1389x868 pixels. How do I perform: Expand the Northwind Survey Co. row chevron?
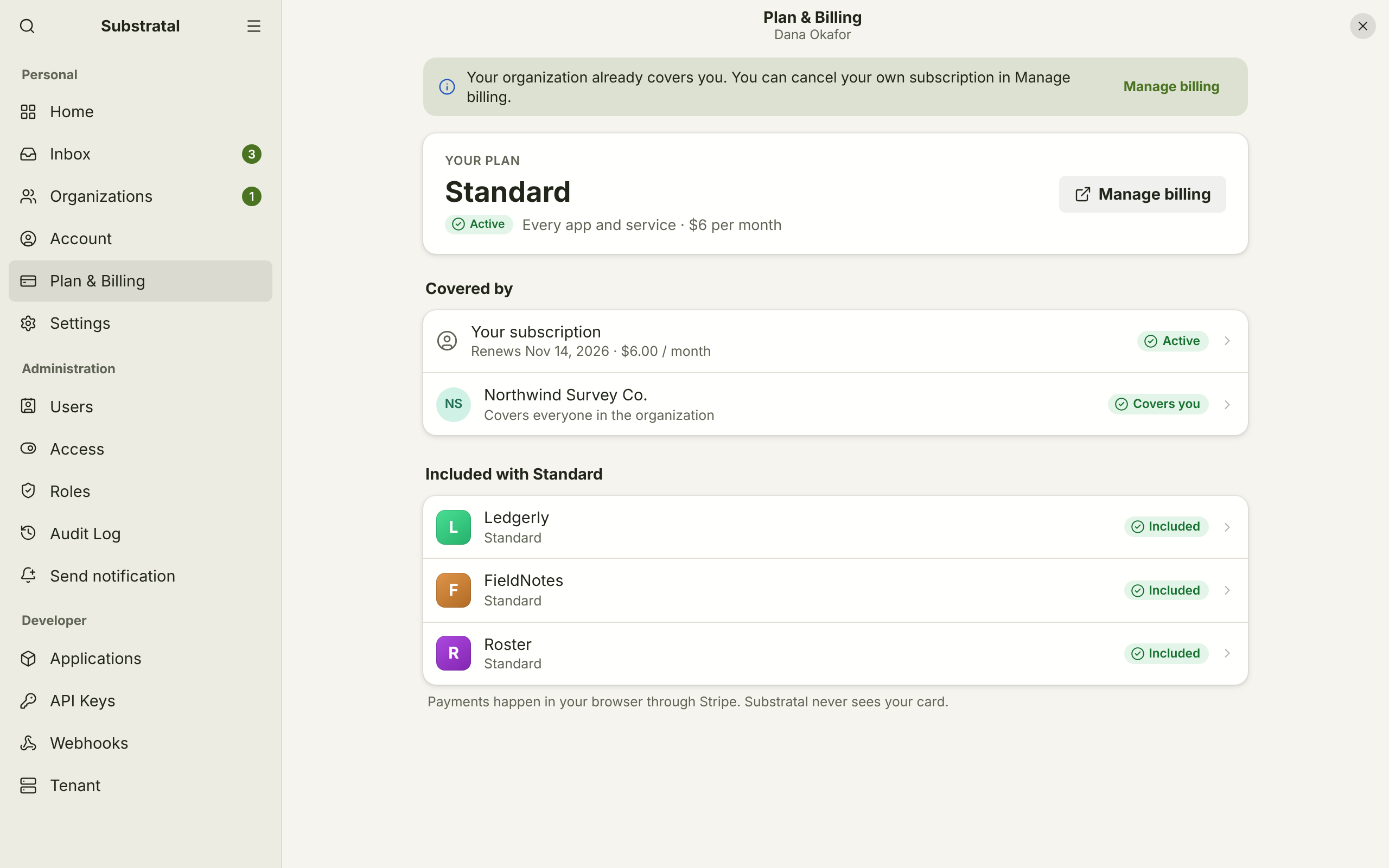1227,405
